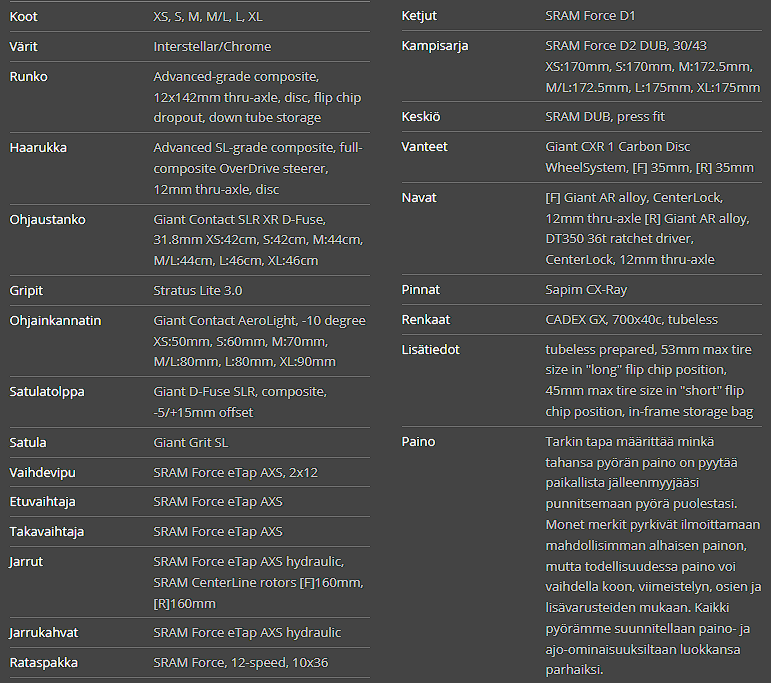The image size is (771, 683).
Task: Select the Interstellar/Chrome color value
Action: (x=212, y=47)
